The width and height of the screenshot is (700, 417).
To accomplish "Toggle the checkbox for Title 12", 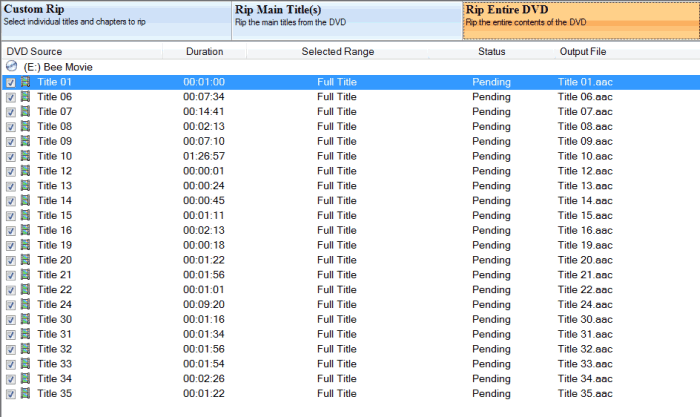I will (x=11, y=171).
